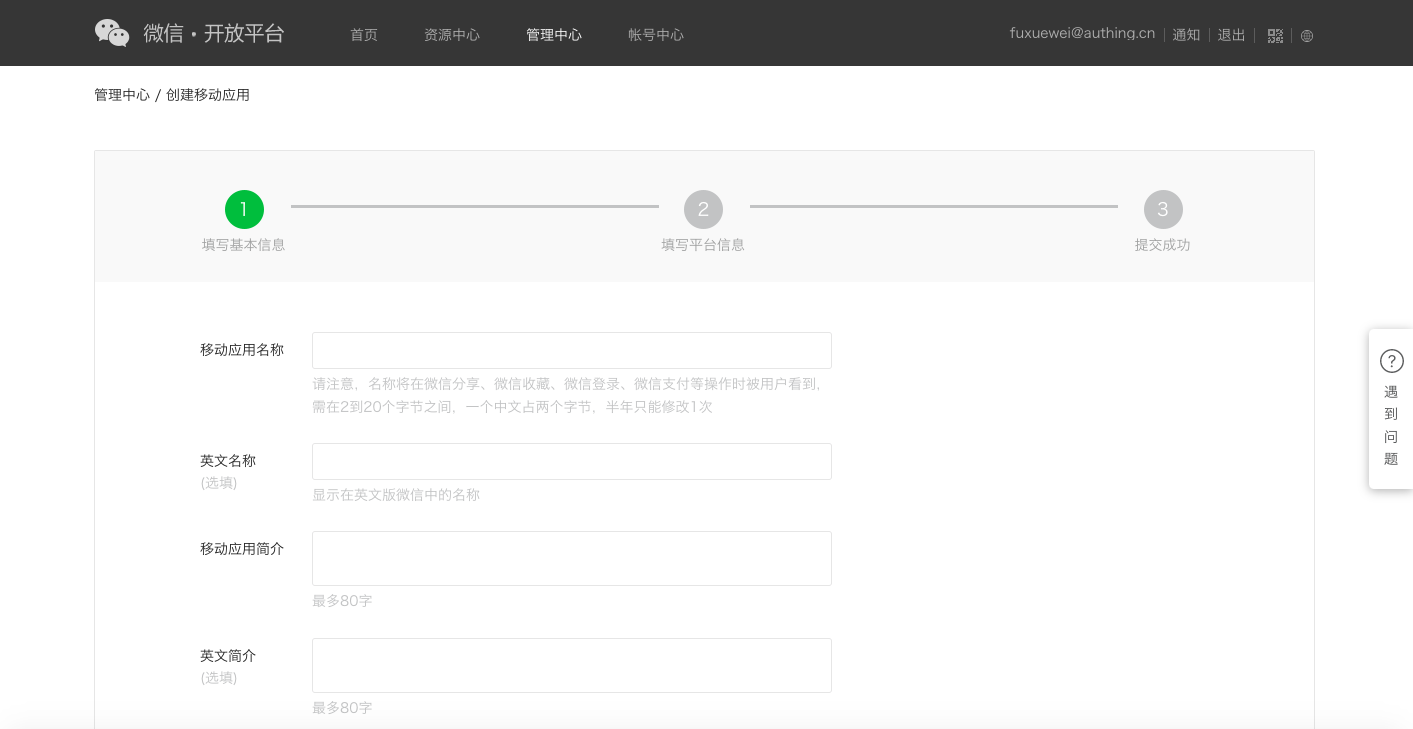
Task: Click the step 2 circle indicator
Action: [x=703, y=210]
